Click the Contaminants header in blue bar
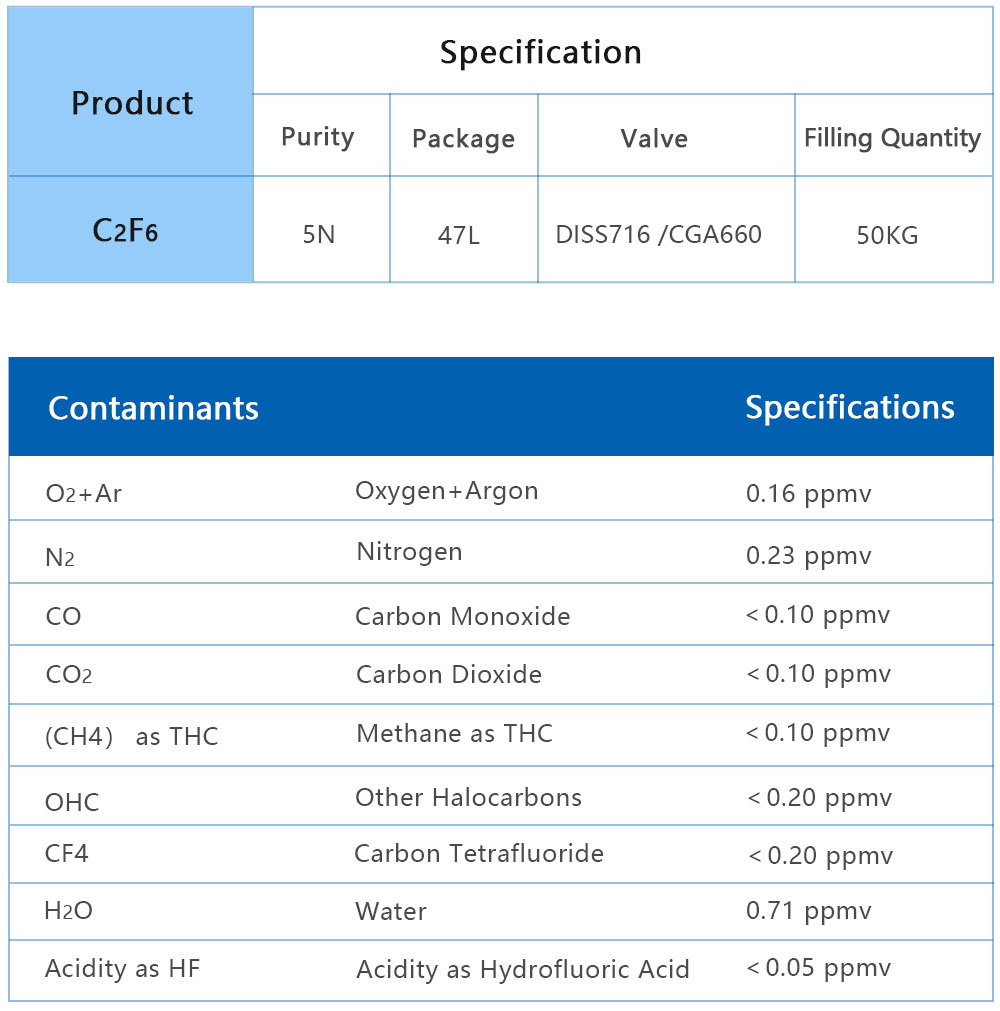1000x1011 pixels. click(153, 407)
